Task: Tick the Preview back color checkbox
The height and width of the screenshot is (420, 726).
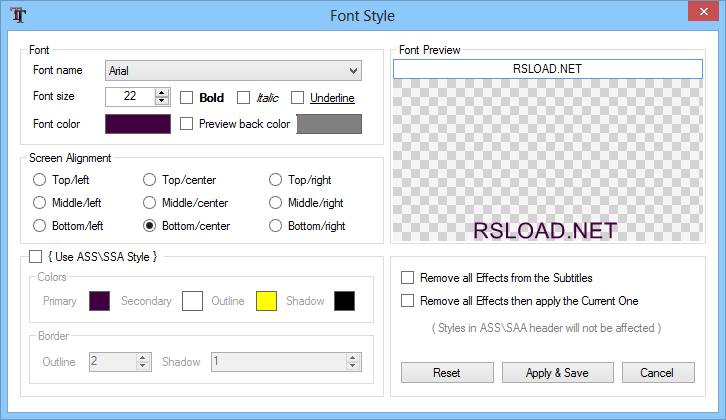Action: point(187,124)
